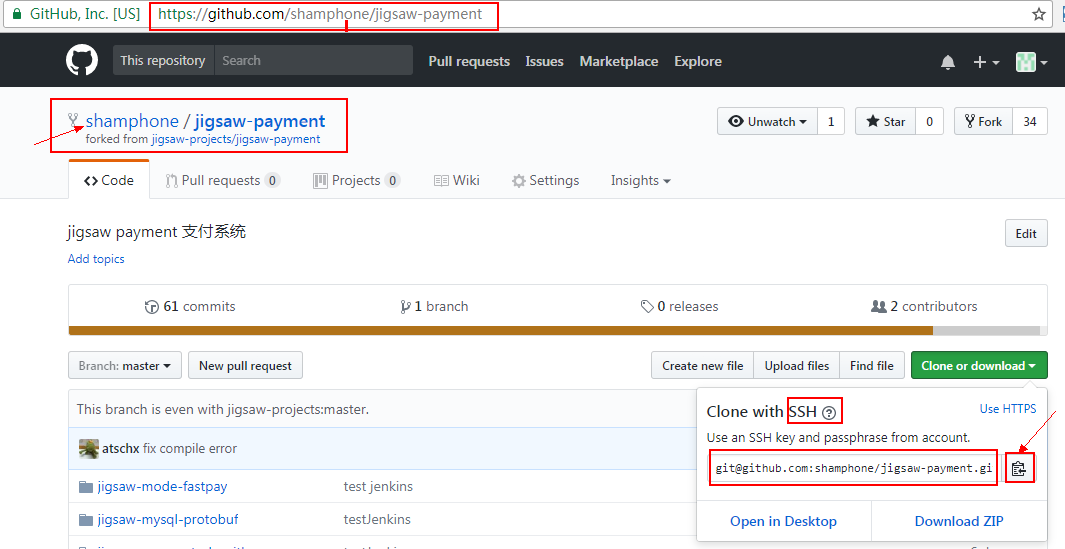Select the Code tab
The width and height of the screenshot is (1065, 549).
[x=109, y=180]
